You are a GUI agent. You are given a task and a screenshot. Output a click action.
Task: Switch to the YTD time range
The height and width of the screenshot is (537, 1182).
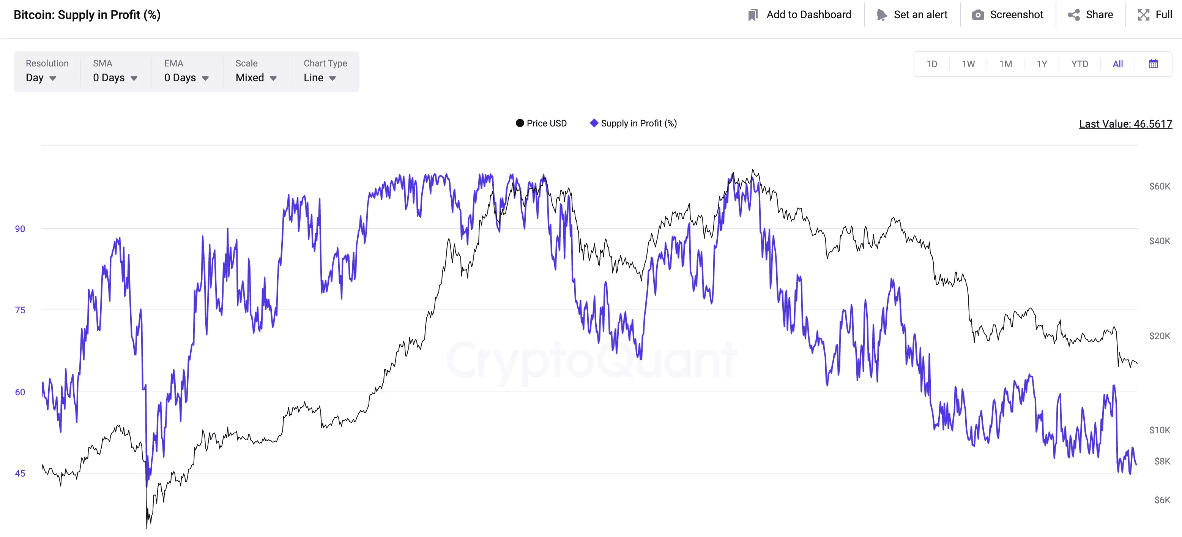1079,64
